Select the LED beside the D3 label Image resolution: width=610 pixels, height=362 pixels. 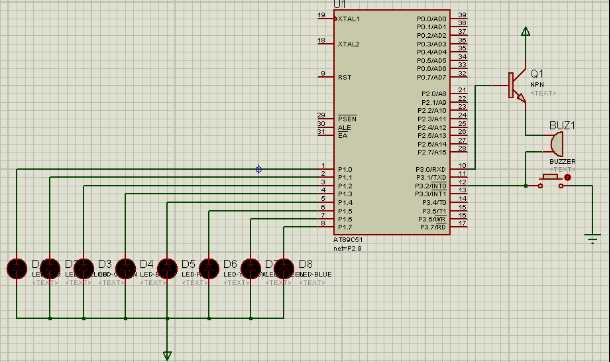(x=84, y=268)
